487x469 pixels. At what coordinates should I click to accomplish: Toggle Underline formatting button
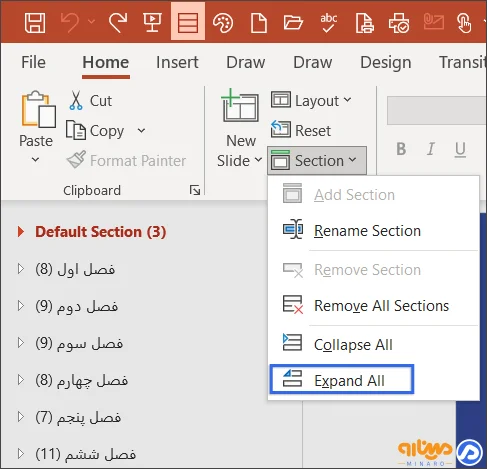tap(460, 149)
